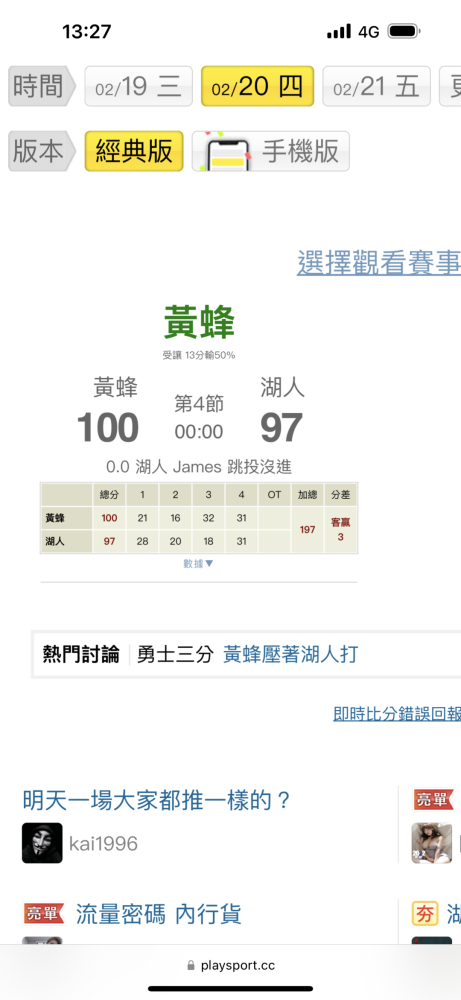Open 黃蜂壓著湖人打 discussion link

coord(290,654)
